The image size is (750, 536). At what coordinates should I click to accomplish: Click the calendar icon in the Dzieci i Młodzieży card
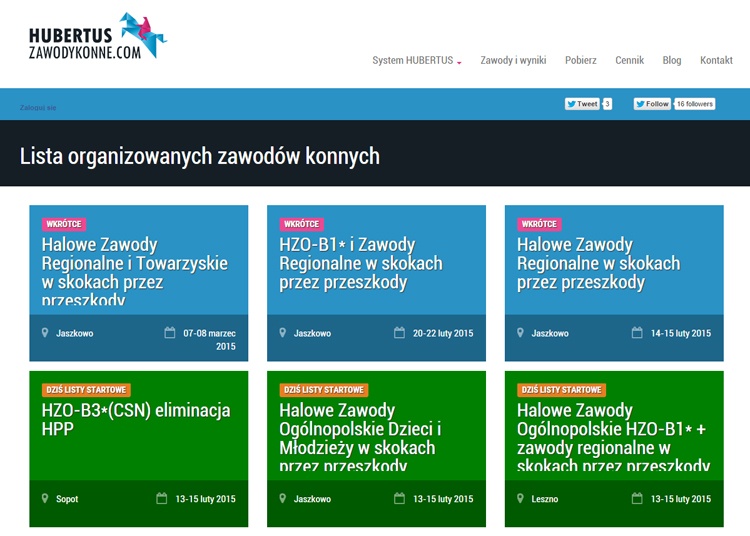point(399,499)
